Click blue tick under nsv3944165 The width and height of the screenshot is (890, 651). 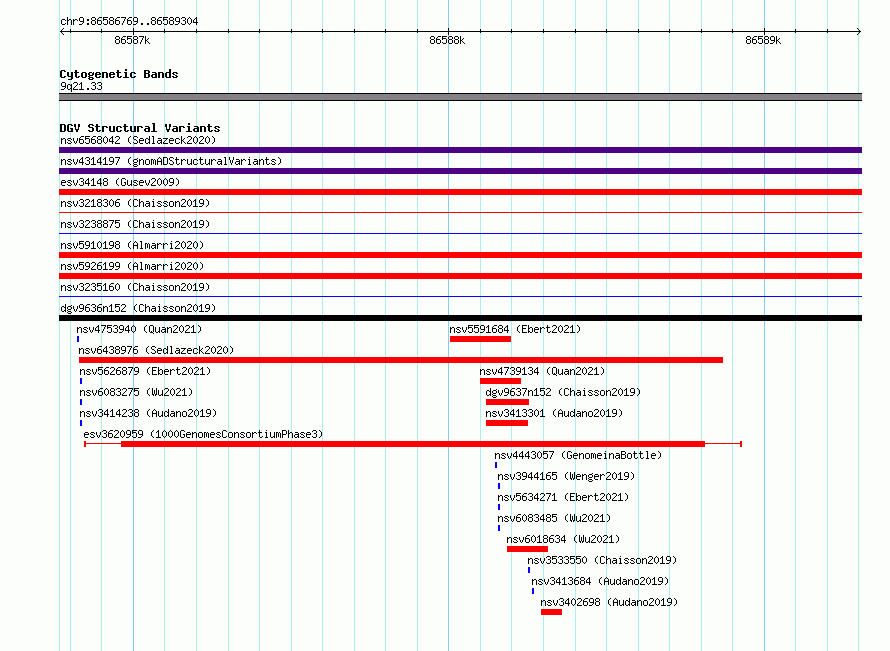[x=499, y=486]
